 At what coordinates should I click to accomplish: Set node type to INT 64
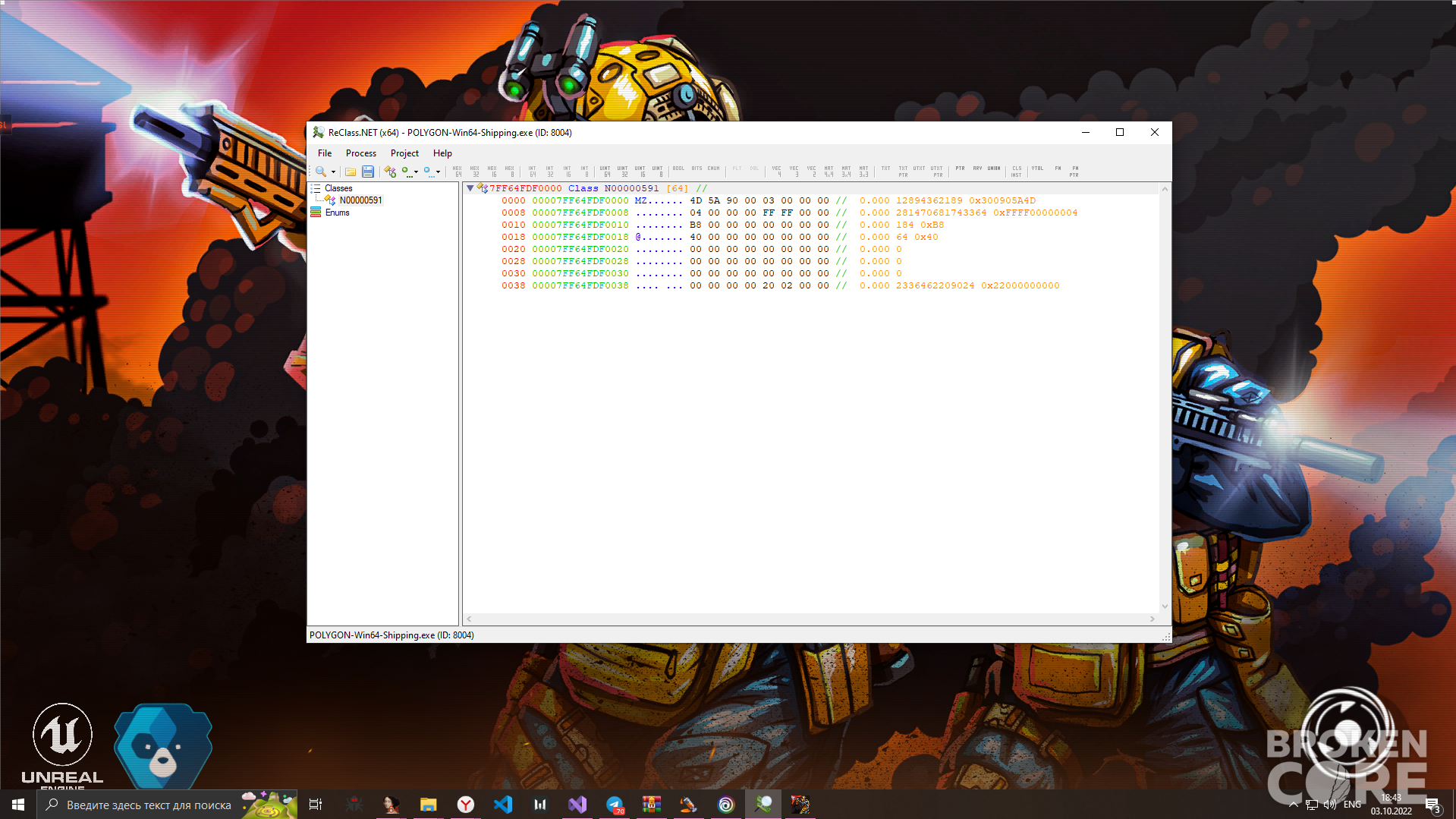[533, 172]
